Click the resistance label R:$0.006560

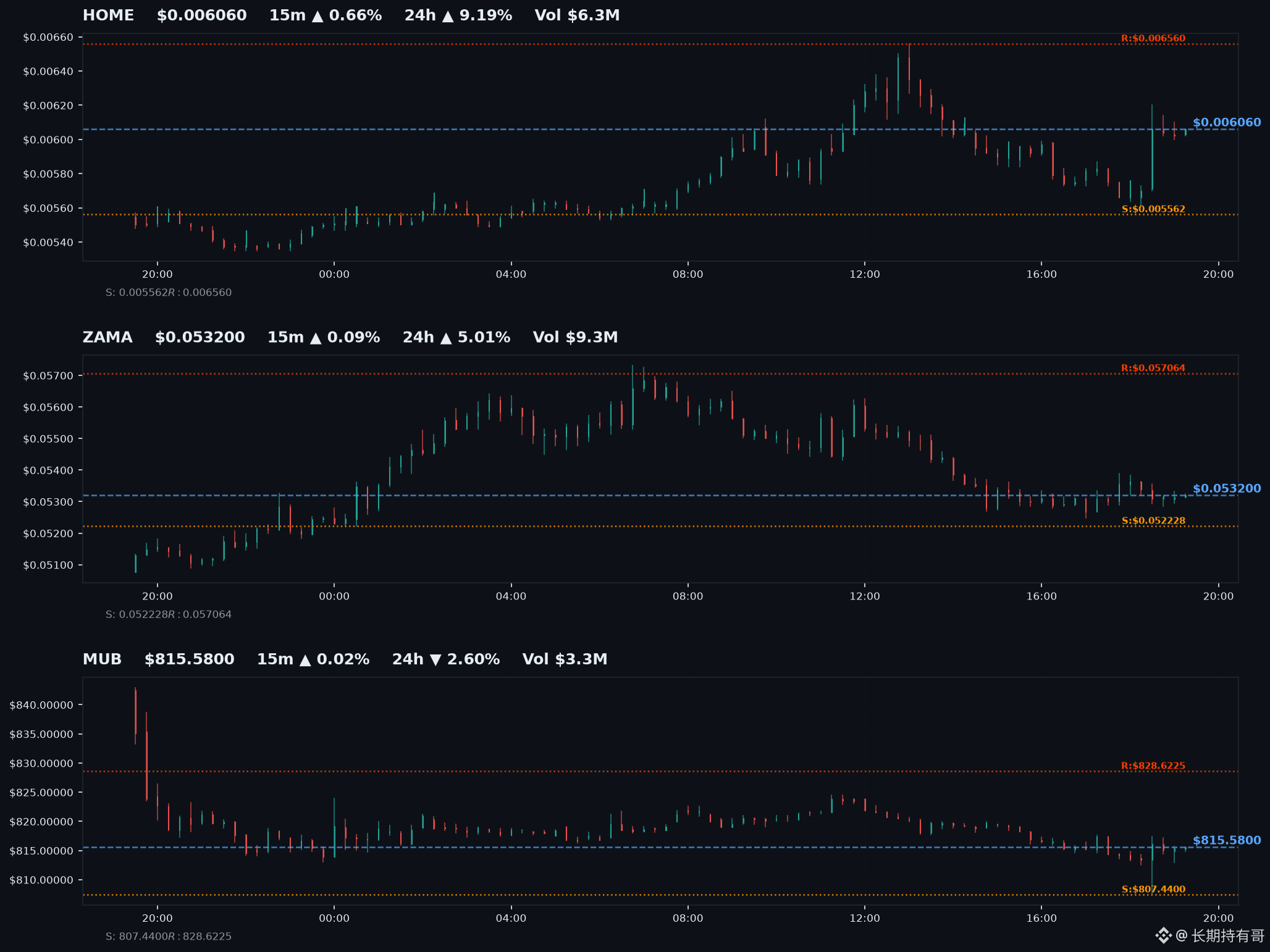click(1153, 38)
